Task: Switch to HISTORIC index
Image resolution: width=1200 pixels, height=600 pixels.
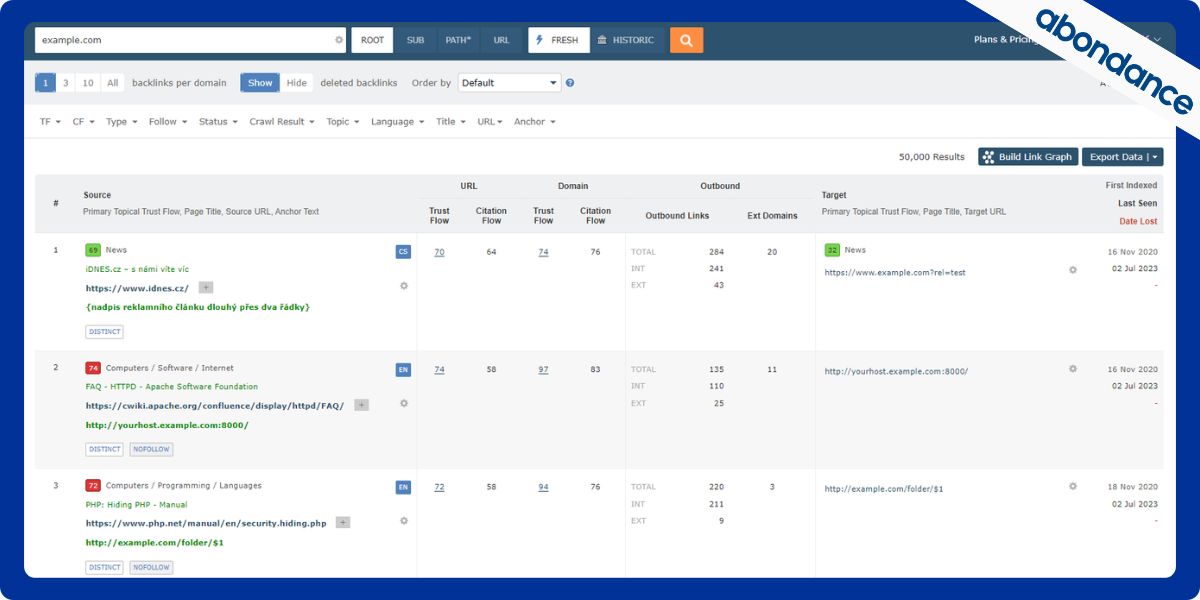Action: 625,40
